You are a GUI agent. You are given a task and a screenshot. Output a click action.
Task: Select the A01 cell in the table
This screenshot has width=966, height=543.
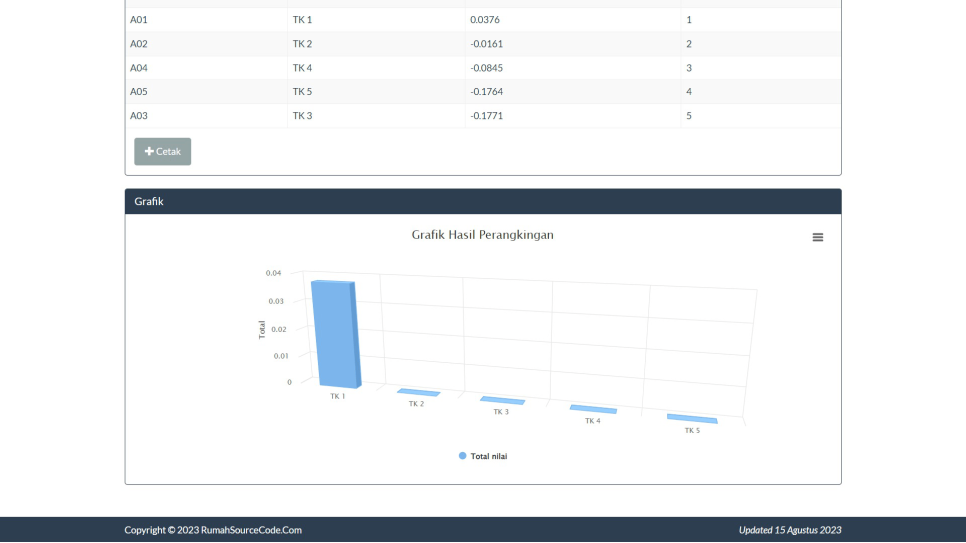click(139, 20)
